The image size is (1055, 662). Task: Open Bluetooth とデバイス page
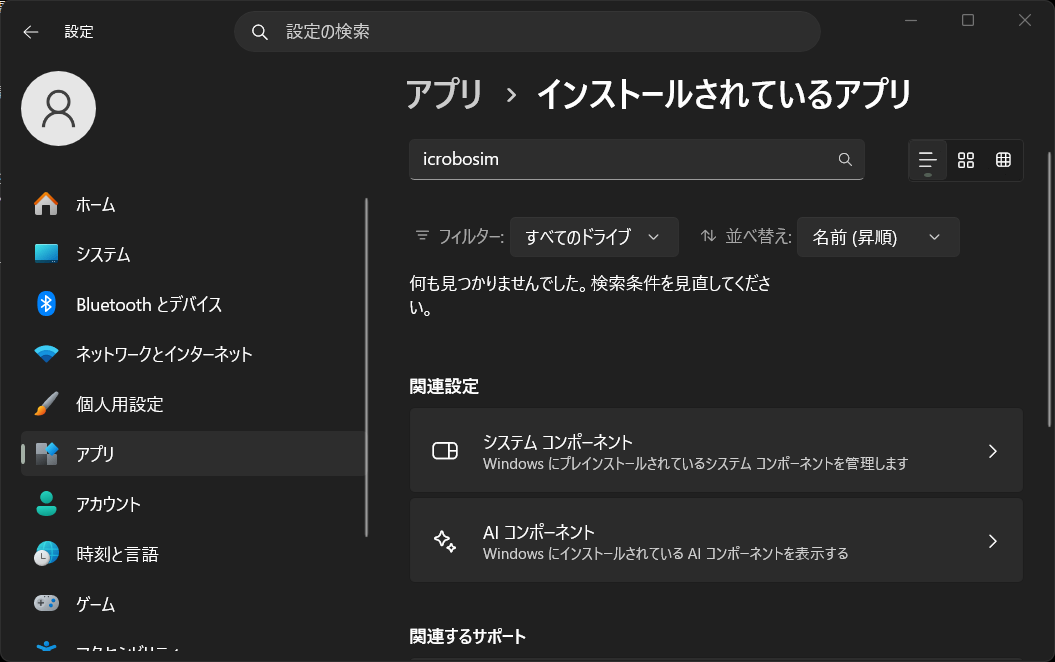(193, 304)
